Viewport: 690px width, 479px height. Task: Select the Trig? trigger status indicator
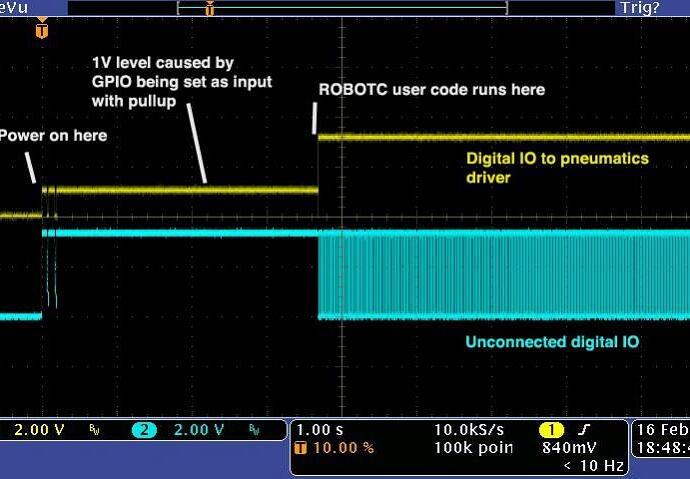tap(639, 7)
